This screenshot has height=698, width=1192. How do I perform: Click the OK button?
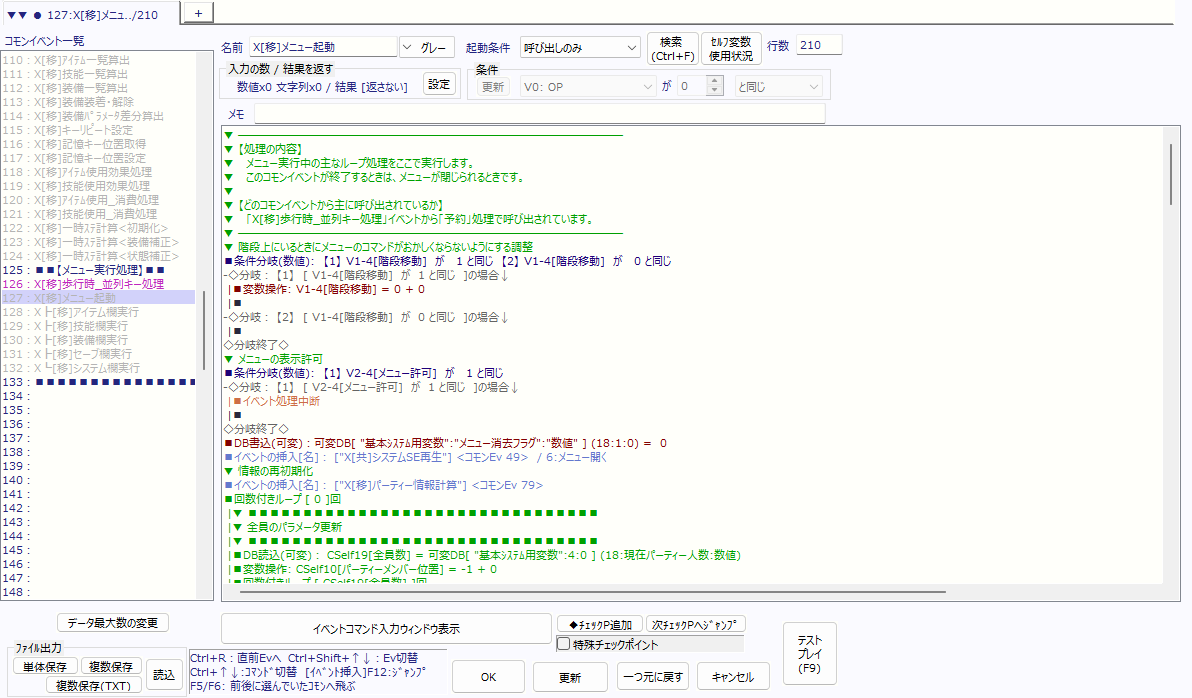tap(488, 677)
